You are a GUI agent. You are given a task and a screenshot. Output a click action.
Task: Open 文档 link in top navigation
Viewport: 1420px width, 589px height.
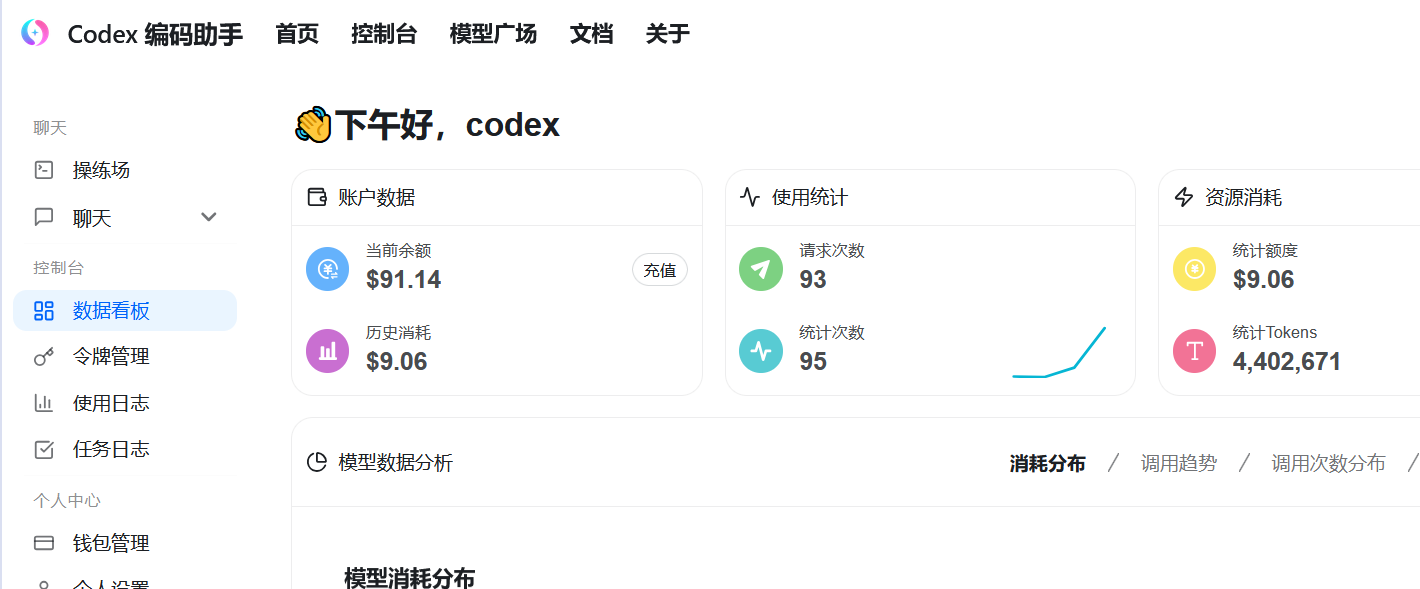point(591,34)
